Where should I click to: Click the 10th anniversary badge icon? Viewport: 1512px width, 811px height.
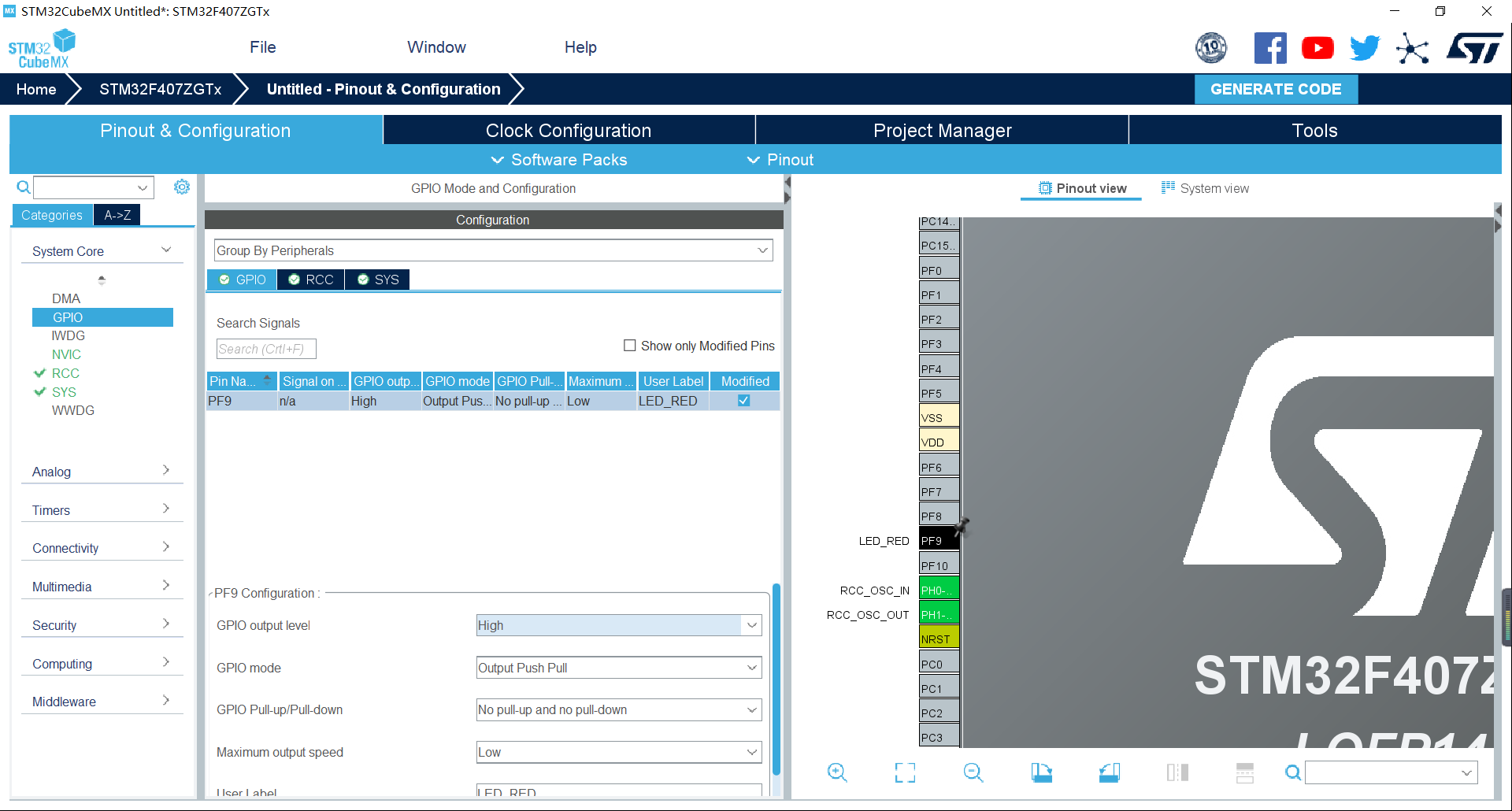1211,48
